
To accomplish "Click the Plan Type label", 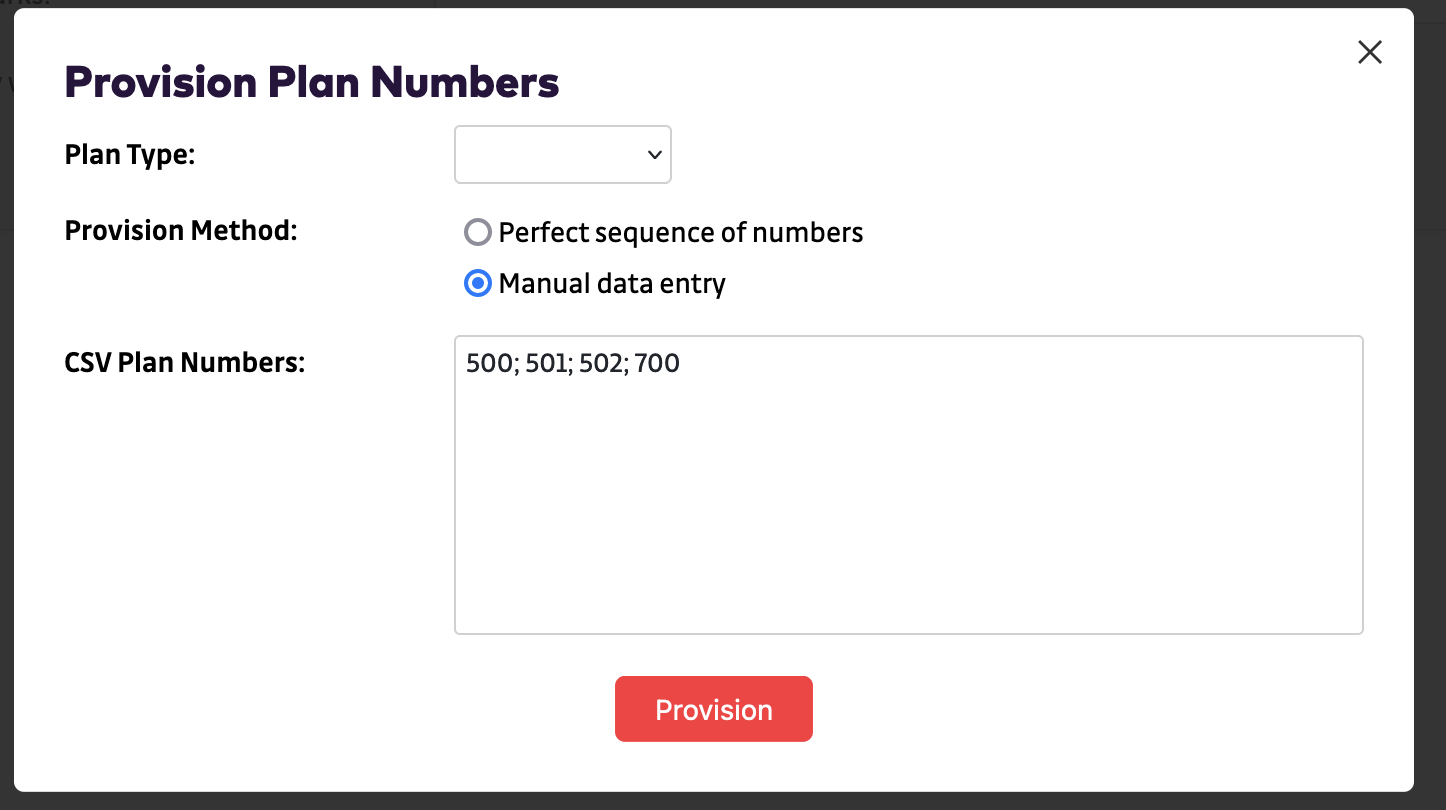I will [x=129, y=155].
